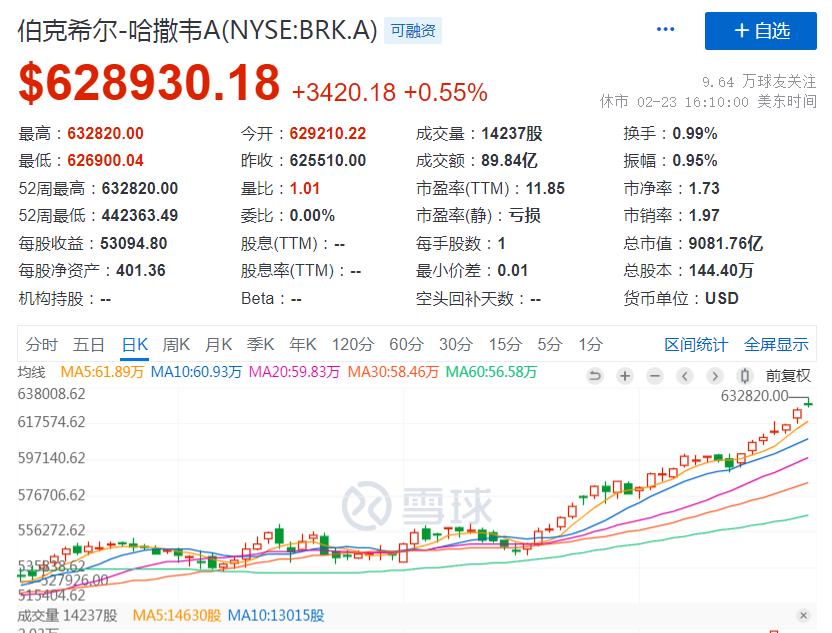Select the 月K chart tab

click(x=219, y=344)
